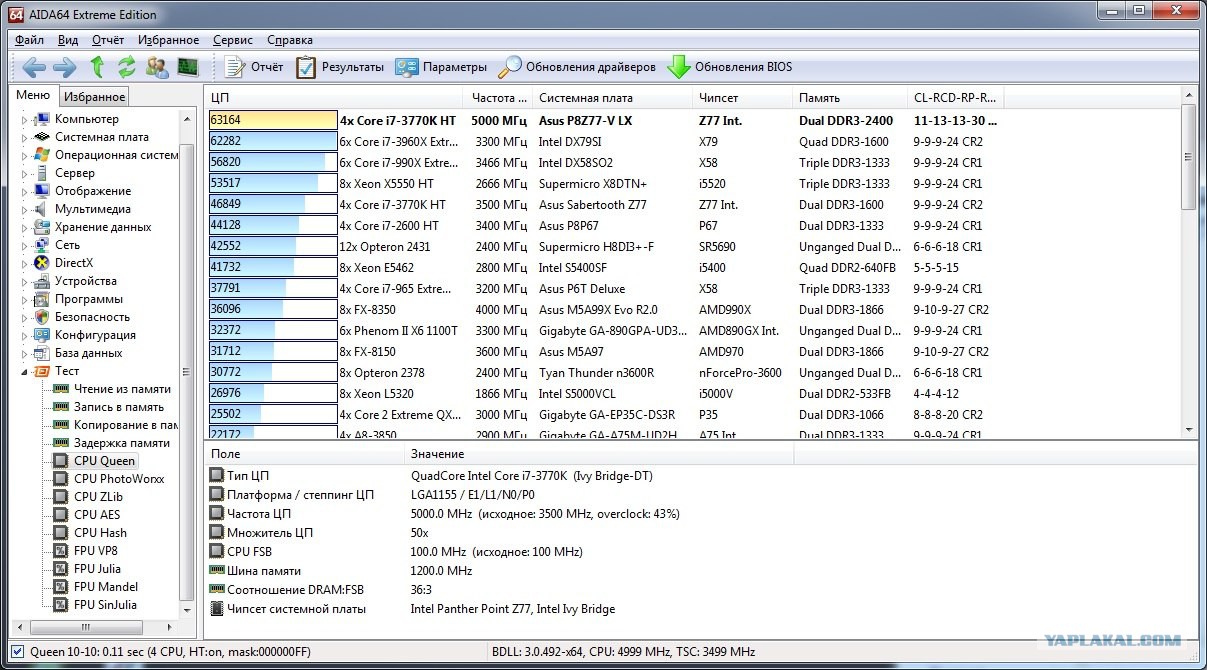Click the Память column header
This screenshot has height=670, width=1207.
(850, 98)
